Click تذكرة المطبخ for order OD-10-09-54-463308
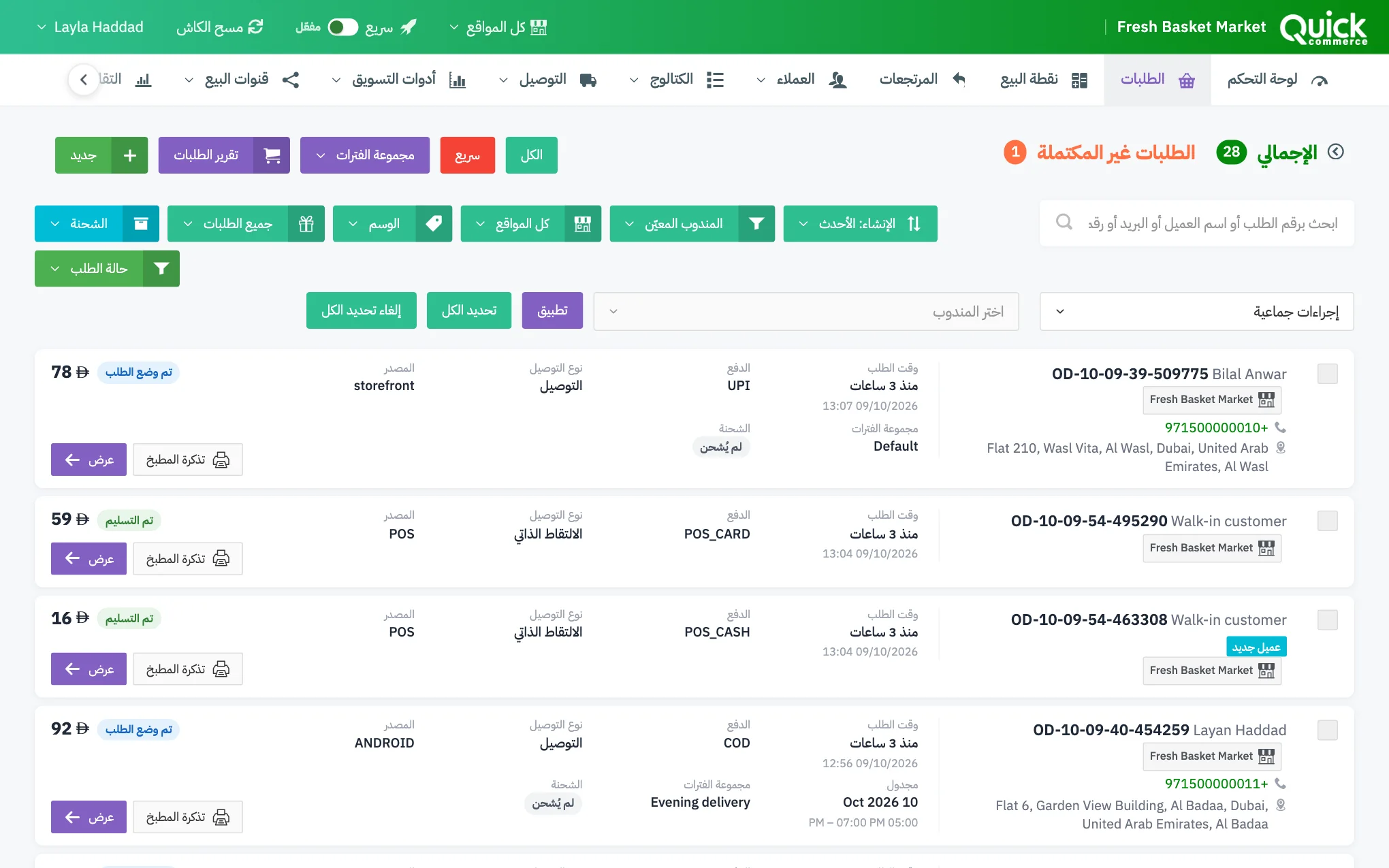1389x868 pixels. pos(188,669)
